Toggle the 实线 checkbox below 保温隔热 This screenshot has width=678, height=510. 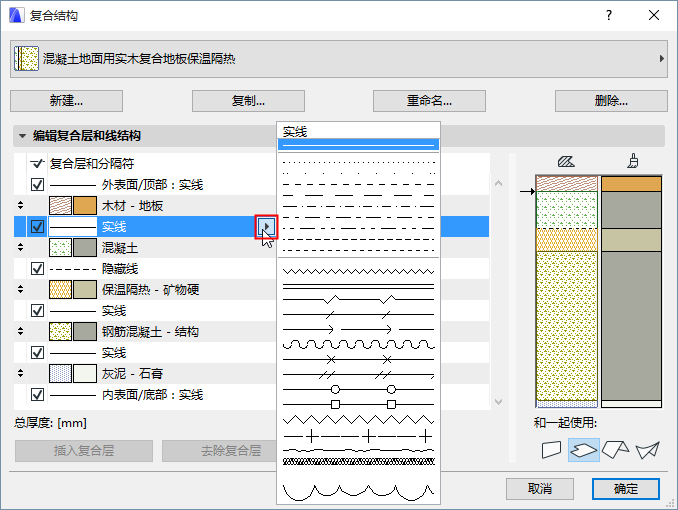pyautogui.click(x=38, y=311)
